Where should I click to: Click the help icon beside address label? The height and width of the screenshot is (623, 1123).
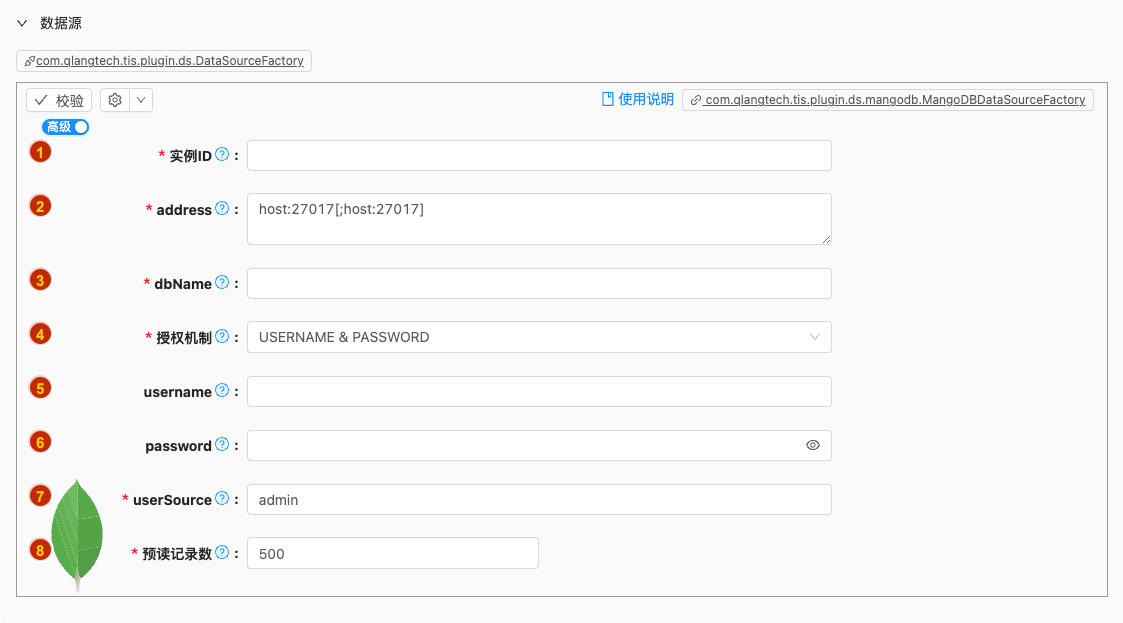click(x=222, y=209)
